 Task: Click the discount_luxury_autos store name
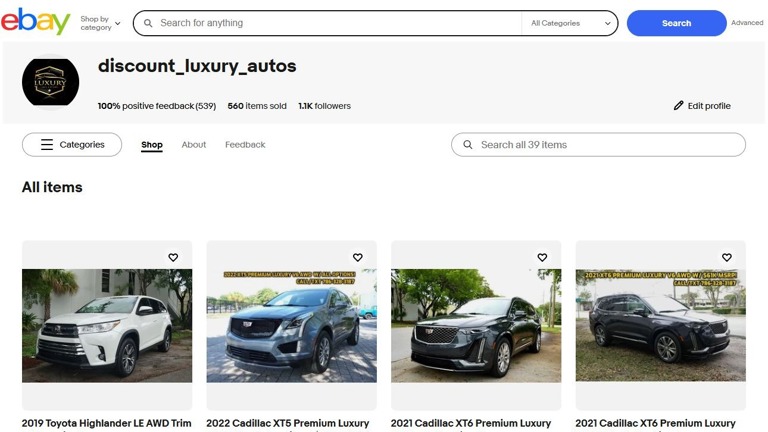pos(197,66)
